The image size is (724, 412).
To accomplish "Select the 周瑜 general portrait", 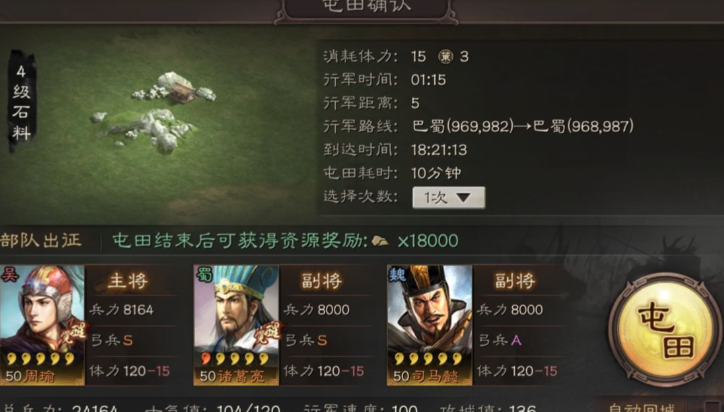I will pyautogui.click(x=42, y=325).
